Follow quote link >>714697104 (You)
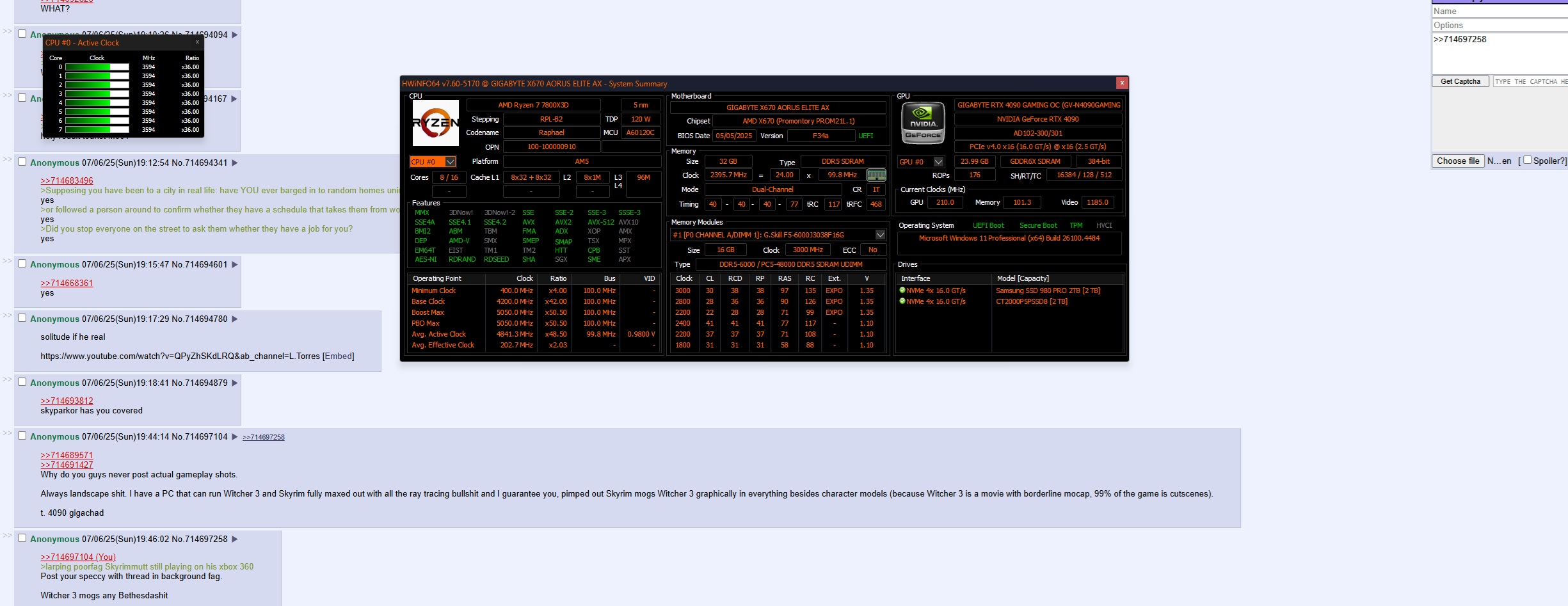The image size is (1568, 606). [x=78, y=557]
